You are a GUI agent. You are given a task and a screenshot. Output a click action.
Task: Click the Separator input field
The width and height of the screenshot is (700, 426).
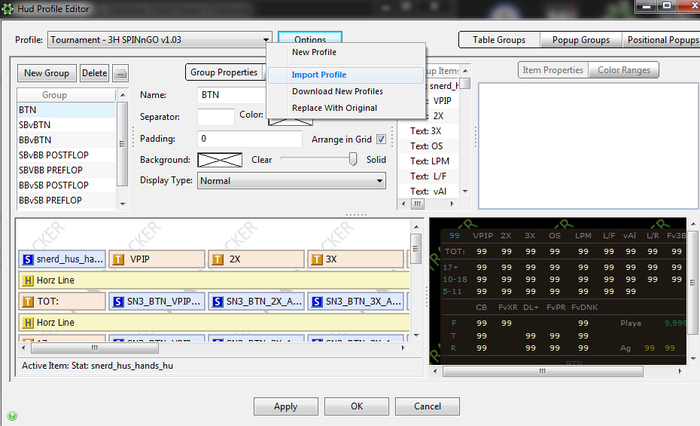coord(216,117)
